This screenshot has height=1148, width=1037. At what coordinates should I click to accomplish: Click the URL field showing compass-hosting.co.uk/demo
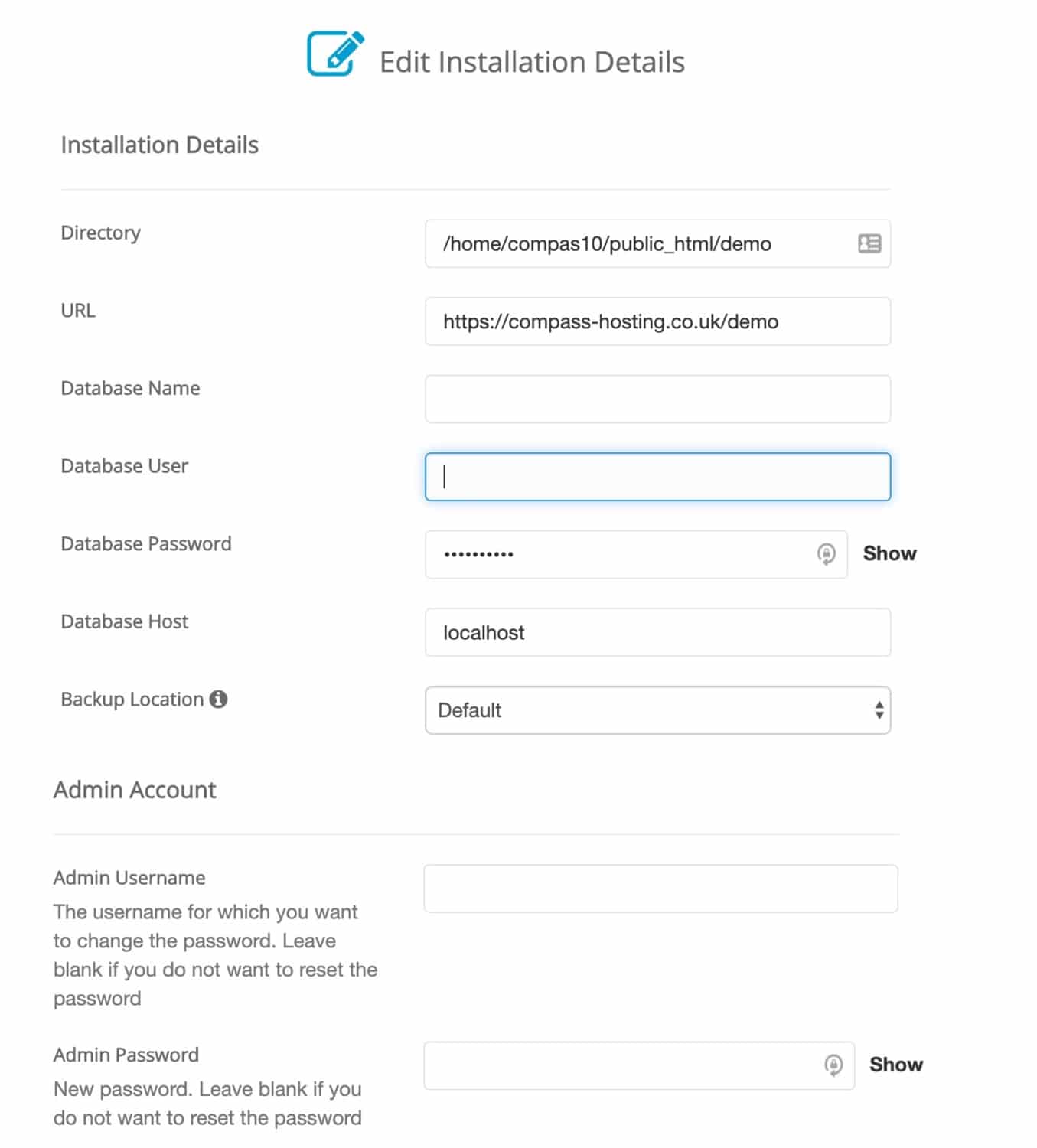pyautogui.click(x=657, y=321)
